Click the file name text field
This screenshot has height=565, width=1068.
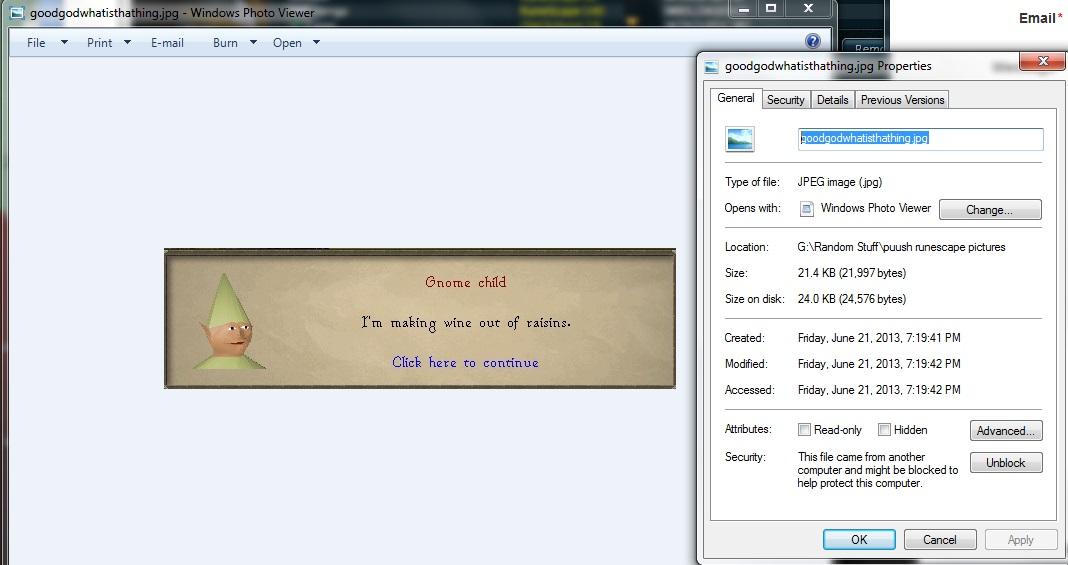(x=920, y=139)
